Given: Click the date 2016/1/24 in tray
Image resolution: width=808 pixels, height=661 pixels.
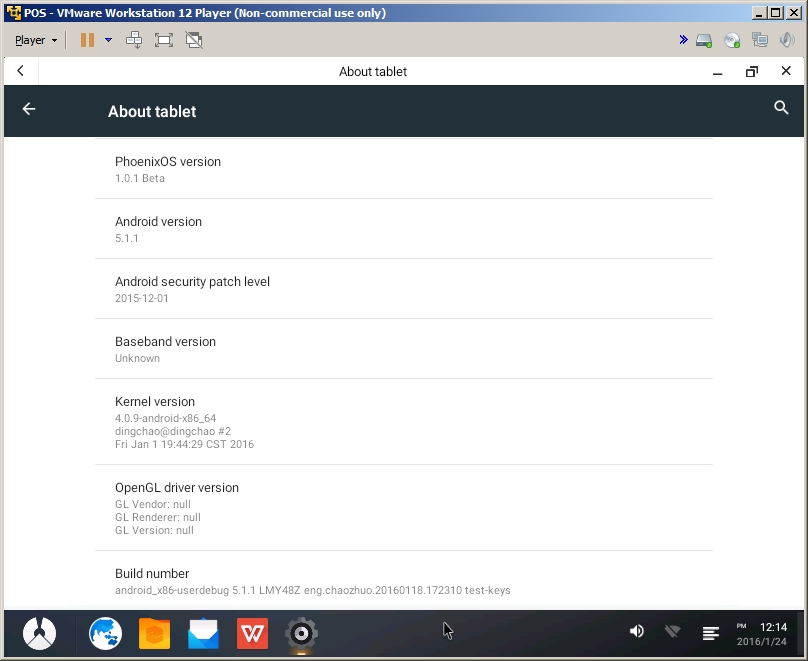Looking at the screenshot, I should (762, 641).
